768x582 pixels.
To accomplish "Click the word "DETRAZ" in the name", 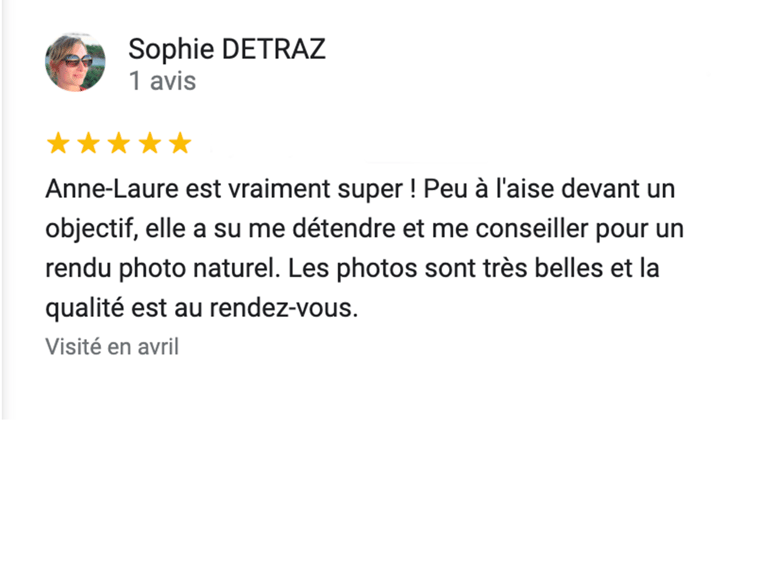I will [273, 49].
